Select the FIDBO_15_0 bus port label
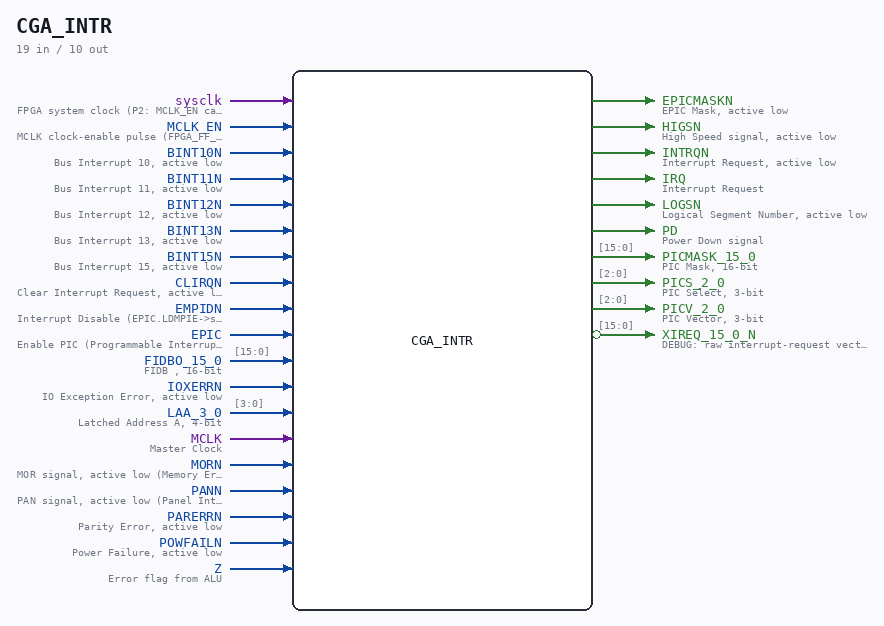The width and height of the screenshot is (884, 626). point(183,360)
